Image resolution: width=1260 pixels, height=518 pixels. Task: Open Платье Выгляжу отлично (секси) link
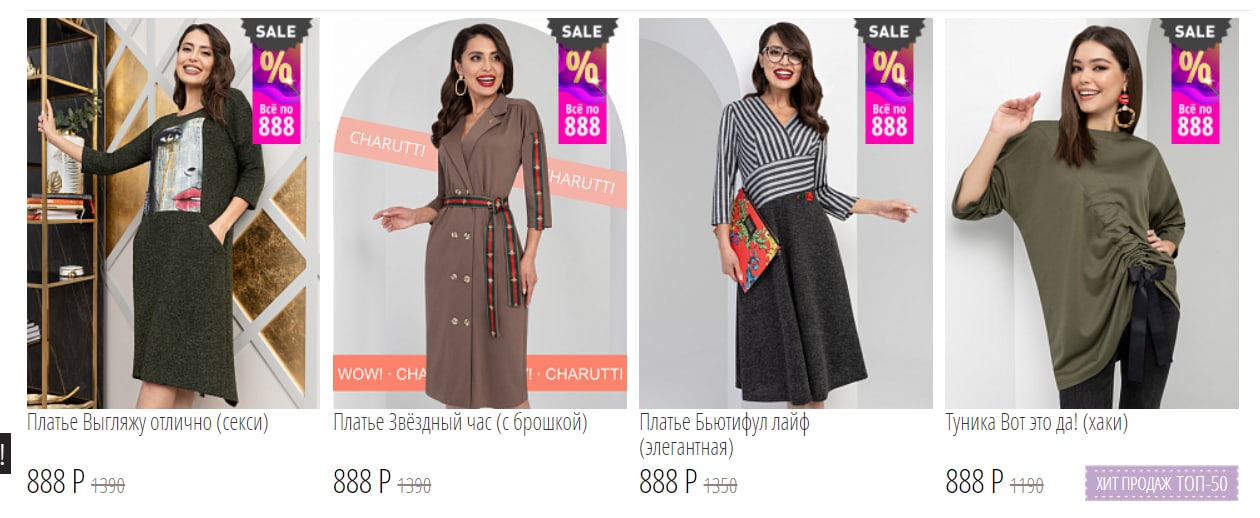click(x=148, y=423)
